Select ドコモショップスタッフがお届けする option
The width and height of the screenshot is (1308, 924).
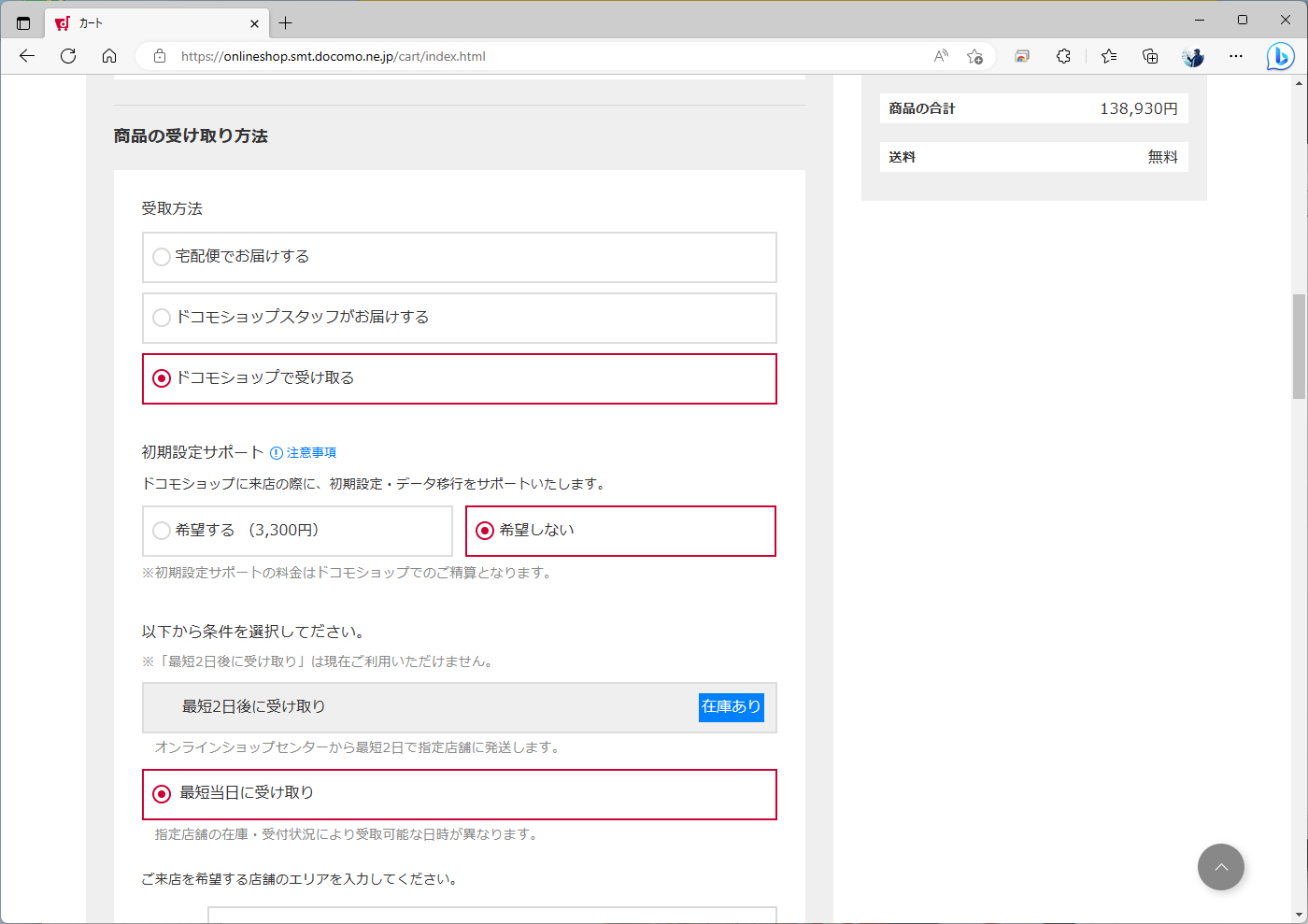pos(460,318)
